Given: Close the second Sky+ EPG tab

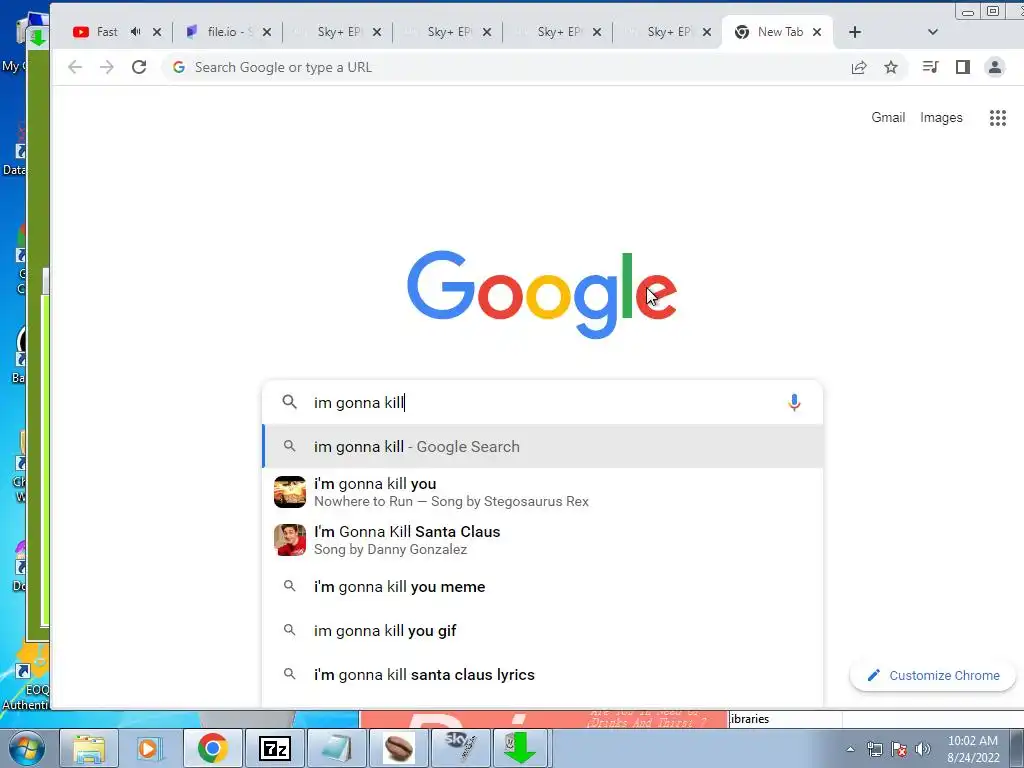Looking at the screenshot, I should 487,32.
